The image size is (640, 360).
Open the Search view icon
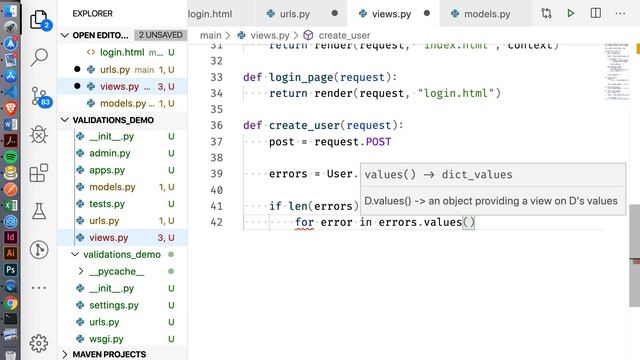point(39,58)
